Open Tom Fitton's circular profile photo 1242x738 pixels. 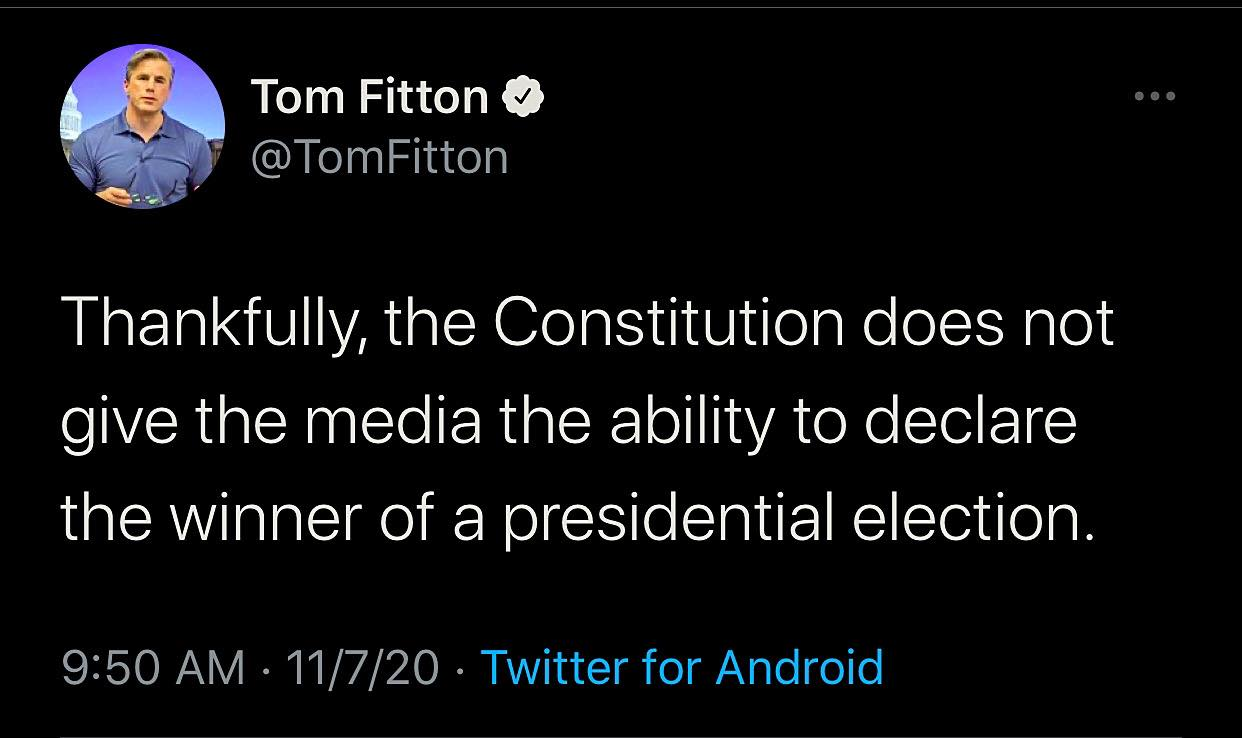point(142,127)
